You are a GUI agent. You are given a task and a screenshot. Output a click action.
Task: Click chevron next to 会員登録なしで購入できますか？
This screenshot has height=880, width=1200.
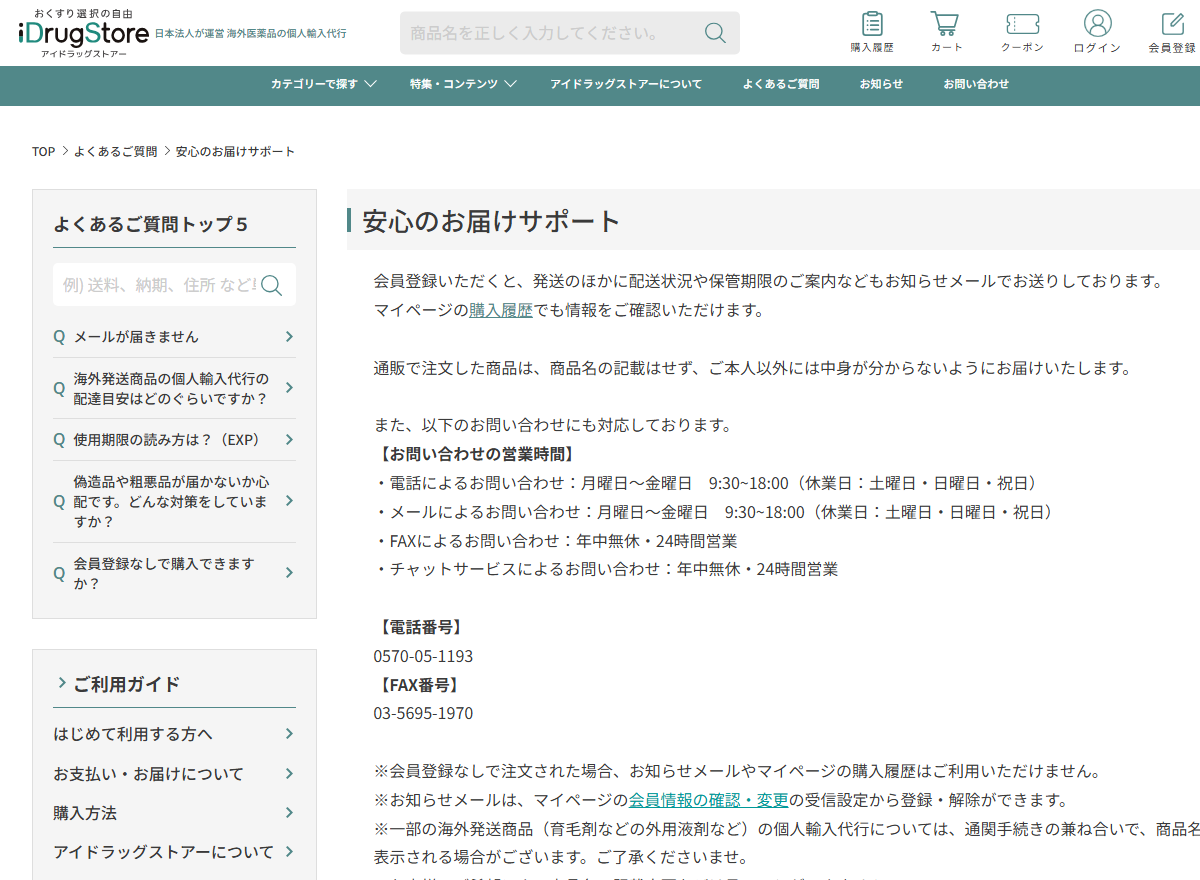289,573
